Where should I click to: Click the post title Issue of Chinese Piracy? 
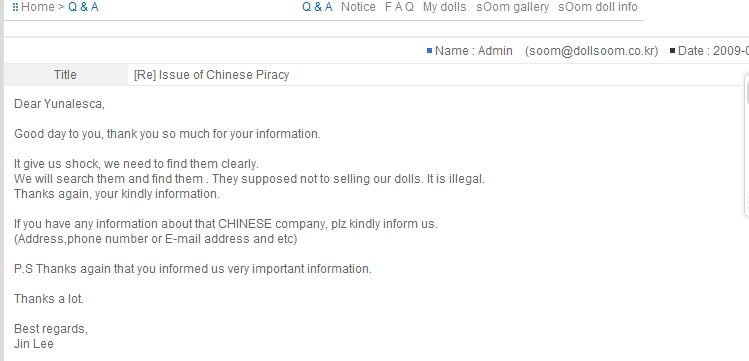point(211,75)
